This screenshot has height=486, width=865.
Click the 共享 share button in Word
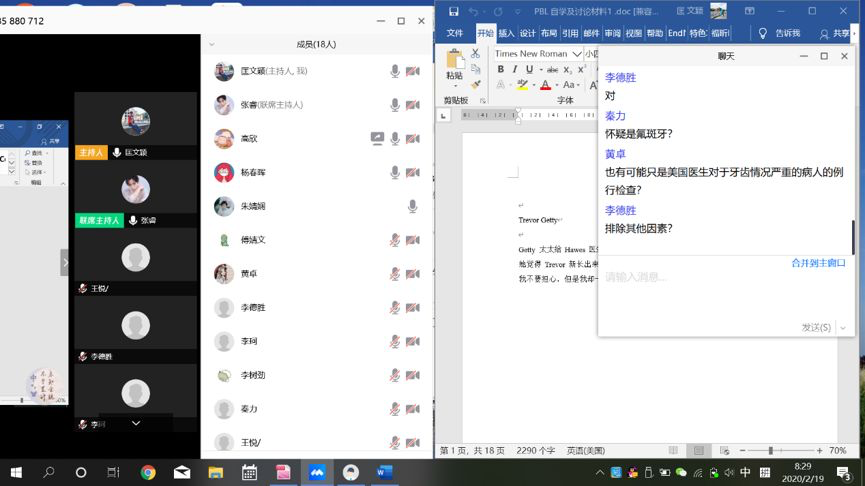tap(835, 34)
